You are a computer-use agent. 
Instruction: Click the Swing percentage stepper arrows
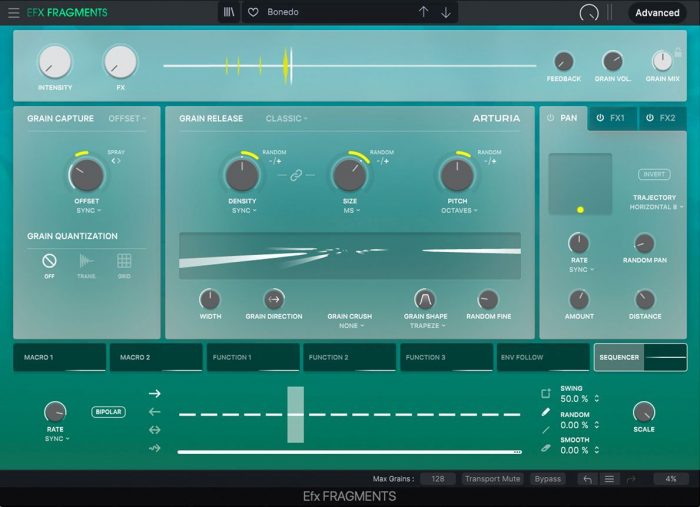tap(596, 399)
